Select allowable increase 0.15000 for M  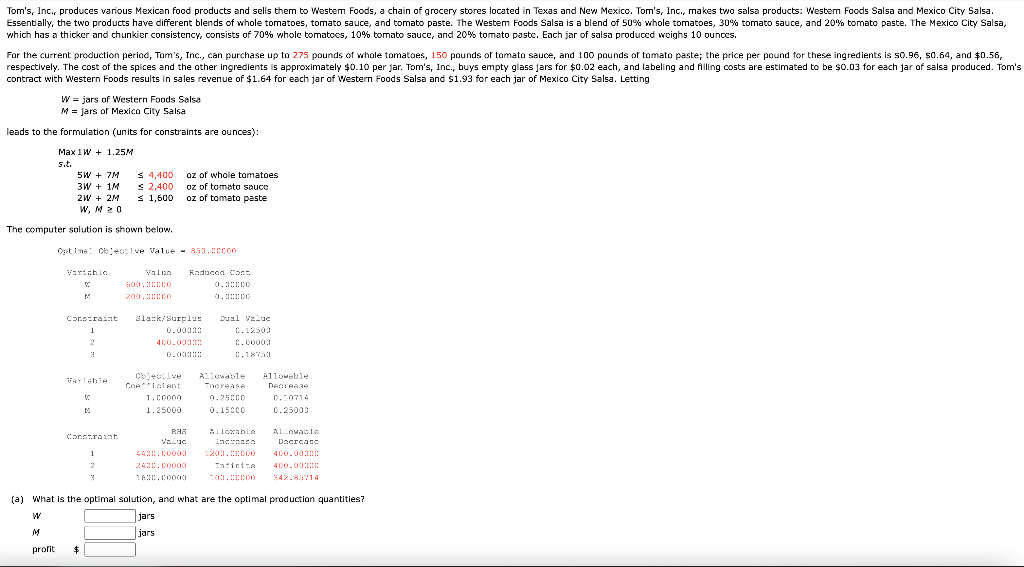(x=227, y=410)
